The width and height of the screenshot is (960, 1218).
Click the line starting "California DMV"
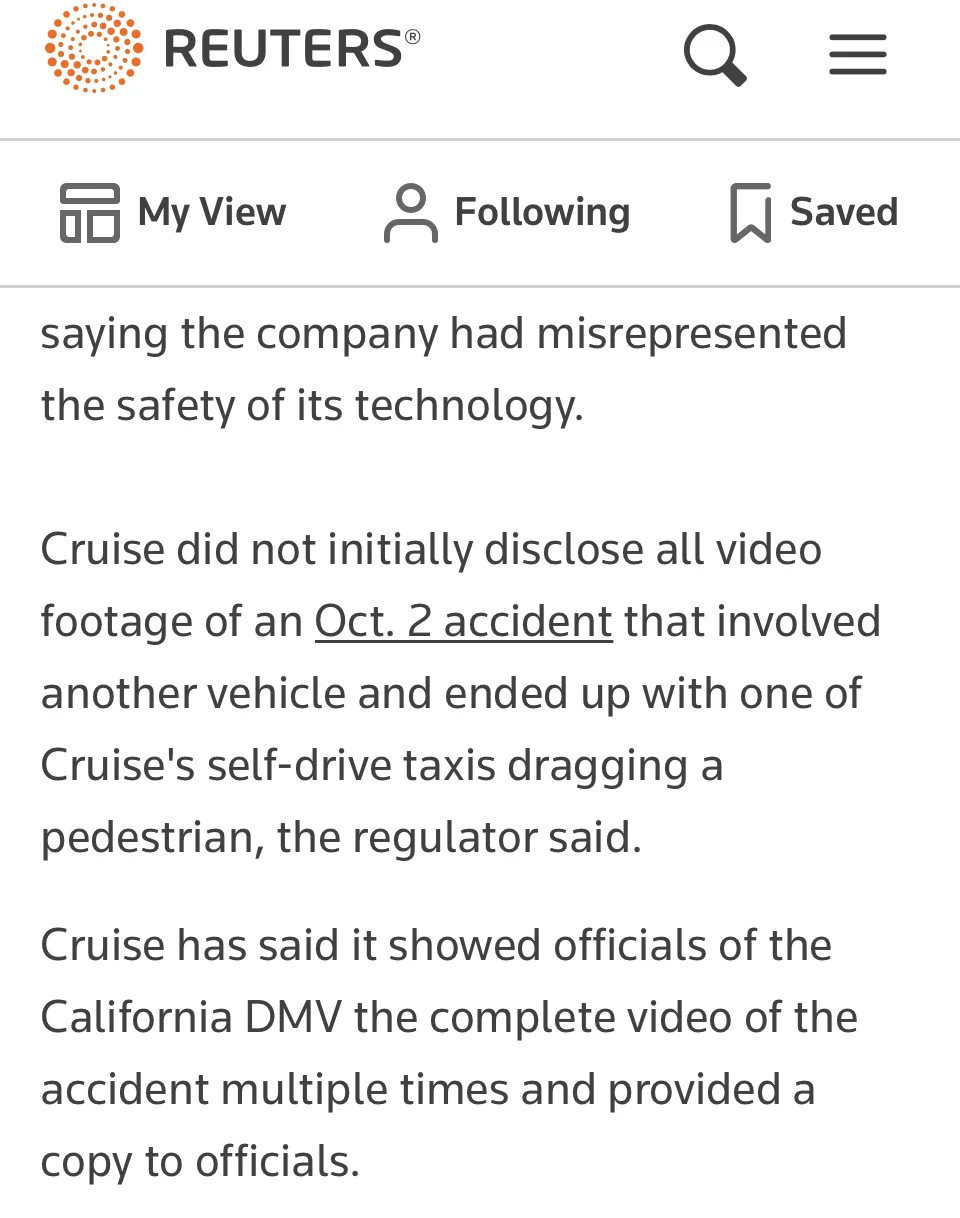pyautogui.click(x=449, y=1018)
